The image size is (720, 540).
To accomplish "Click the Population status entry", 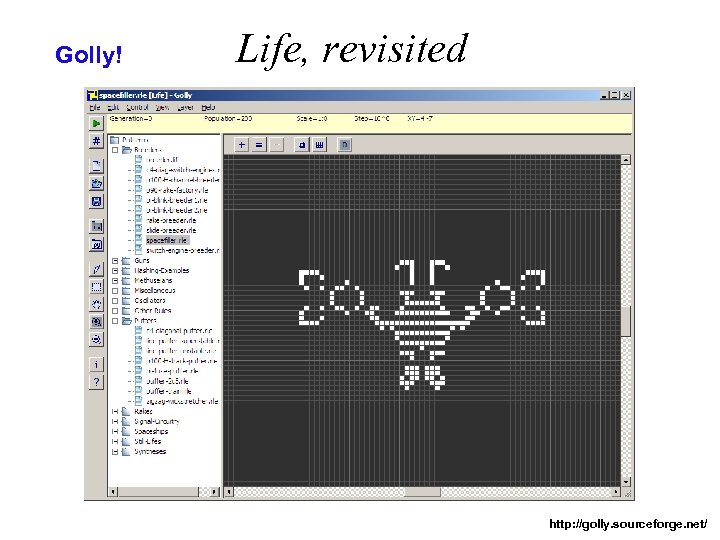I will [228, 118].
